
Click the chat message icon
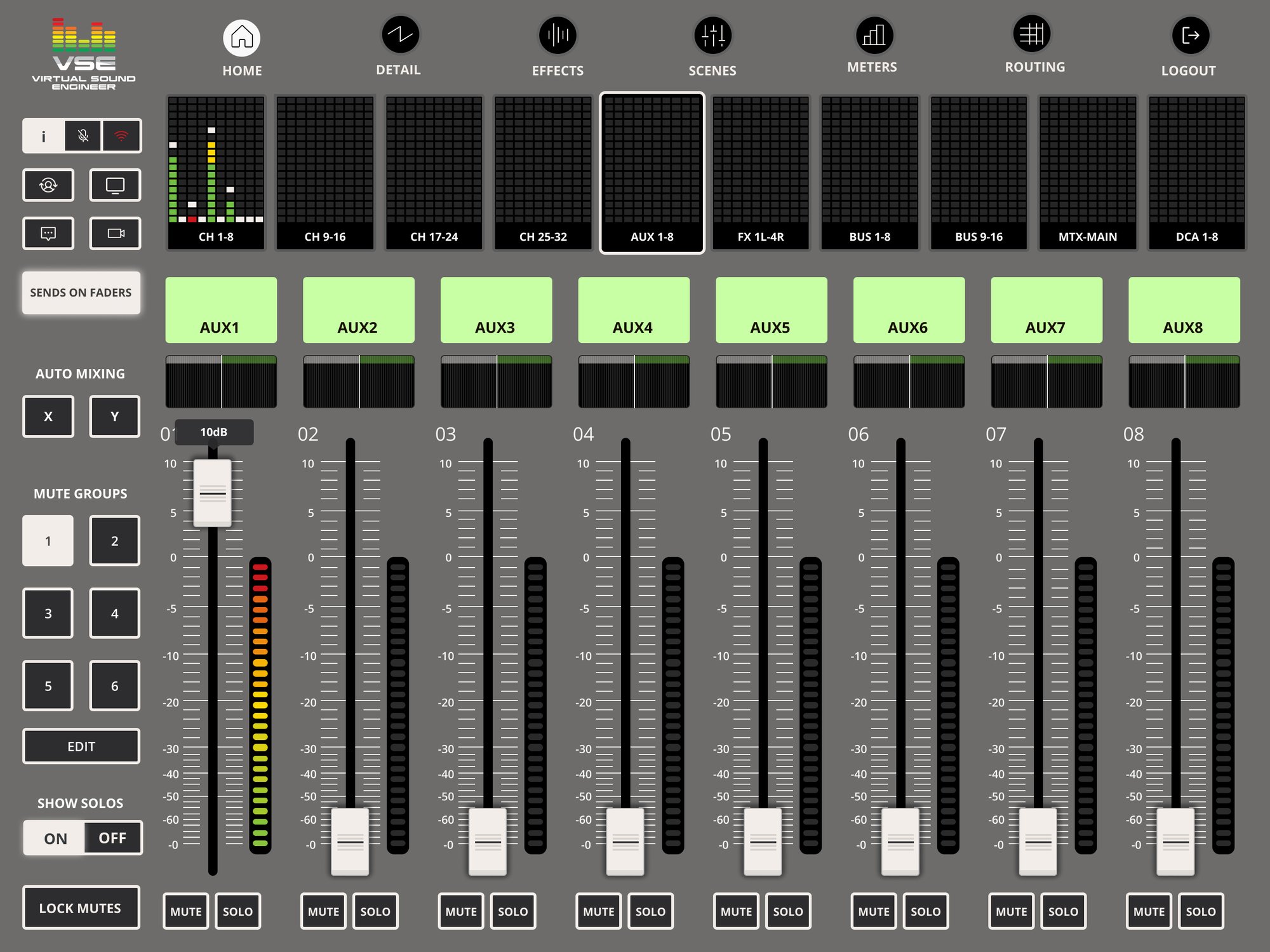[48, 233]
